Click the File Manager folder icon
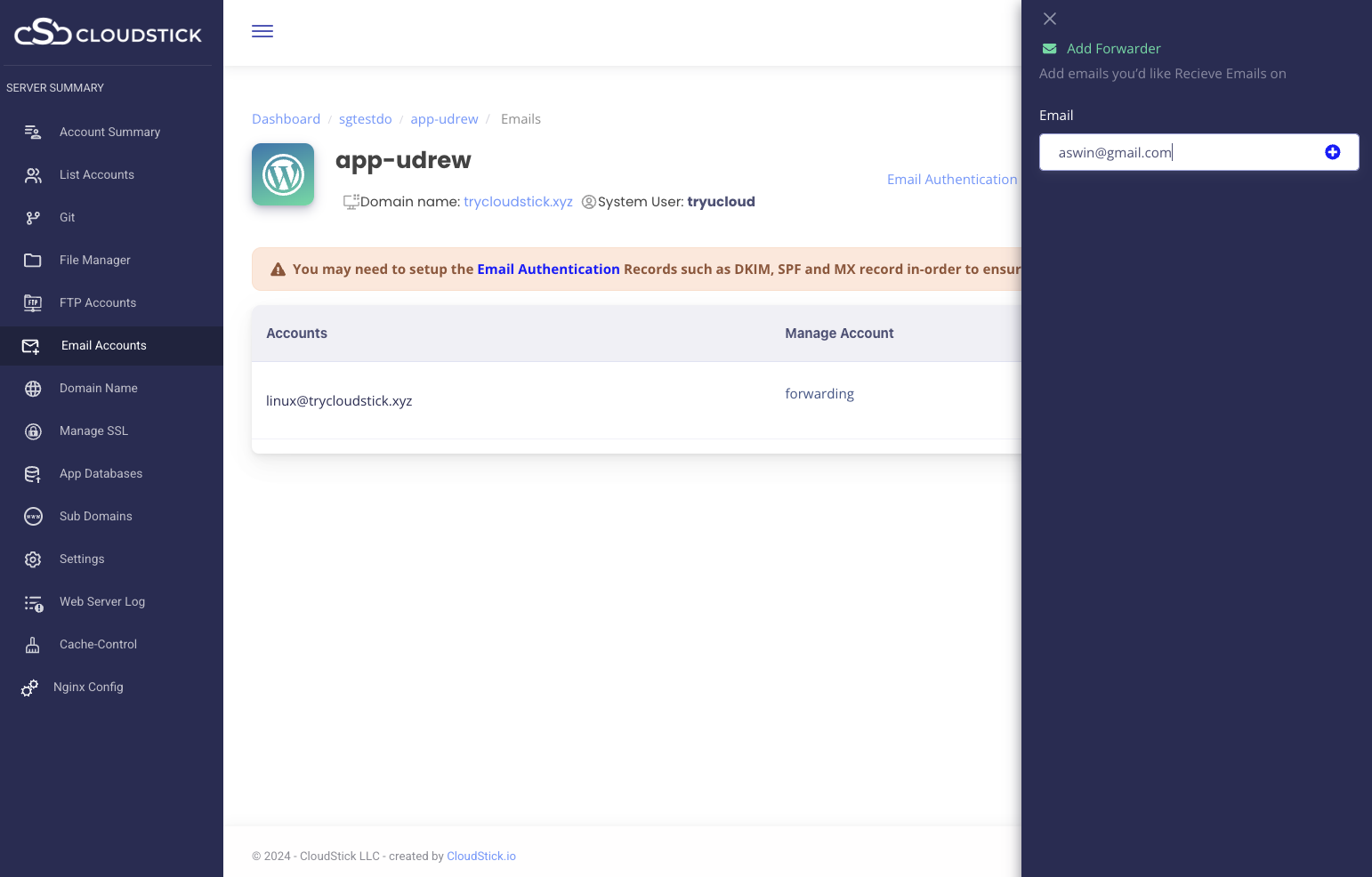This screenshot has width=1372, height=877. 33,261
